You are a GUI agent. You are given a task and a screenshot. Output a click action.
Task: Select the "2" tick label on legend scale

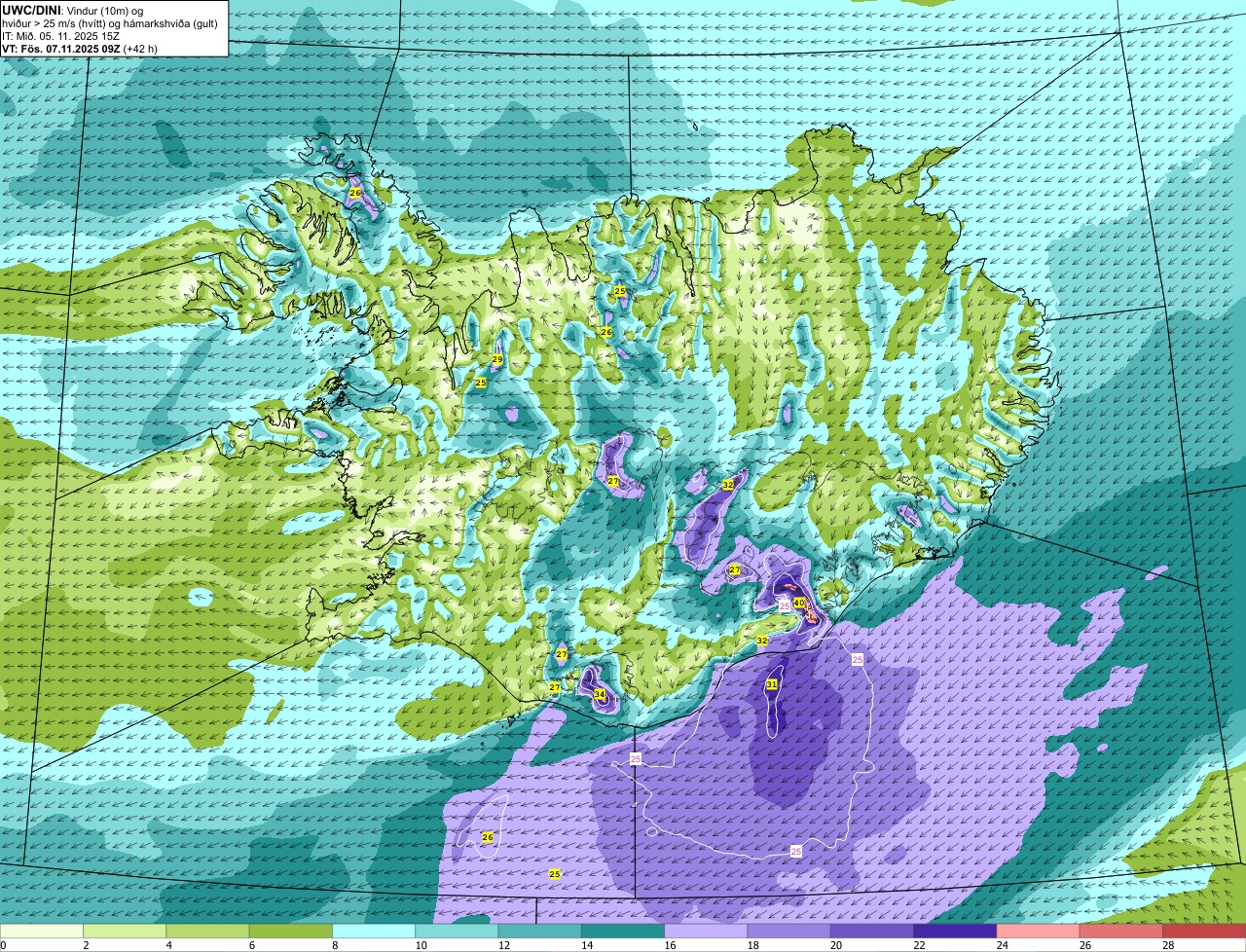[x=86, y=945]
